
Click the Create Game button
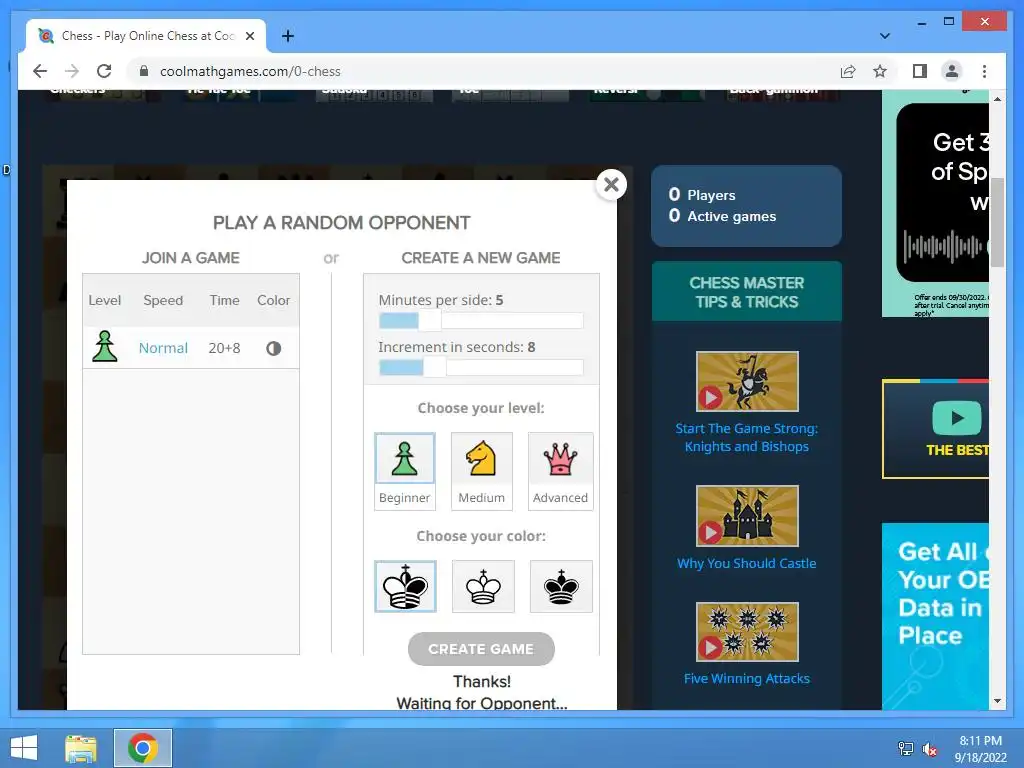481,649
